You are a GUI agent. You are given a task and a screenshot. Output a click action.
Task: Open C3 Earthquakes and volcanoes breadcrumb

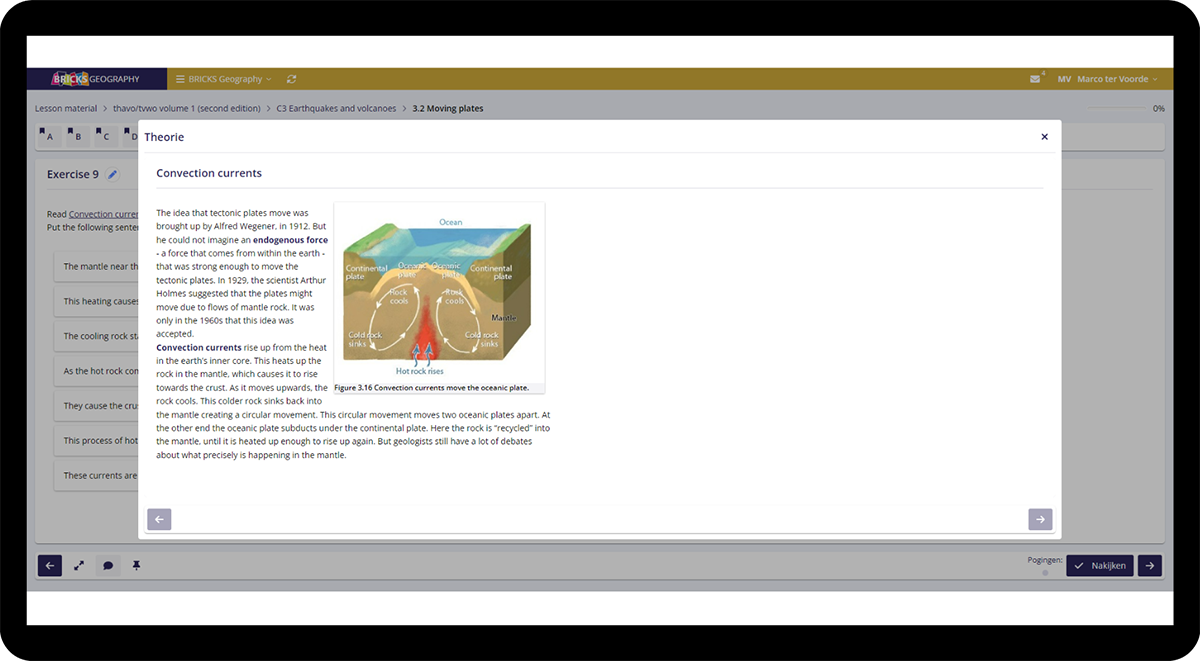[336, 108]
